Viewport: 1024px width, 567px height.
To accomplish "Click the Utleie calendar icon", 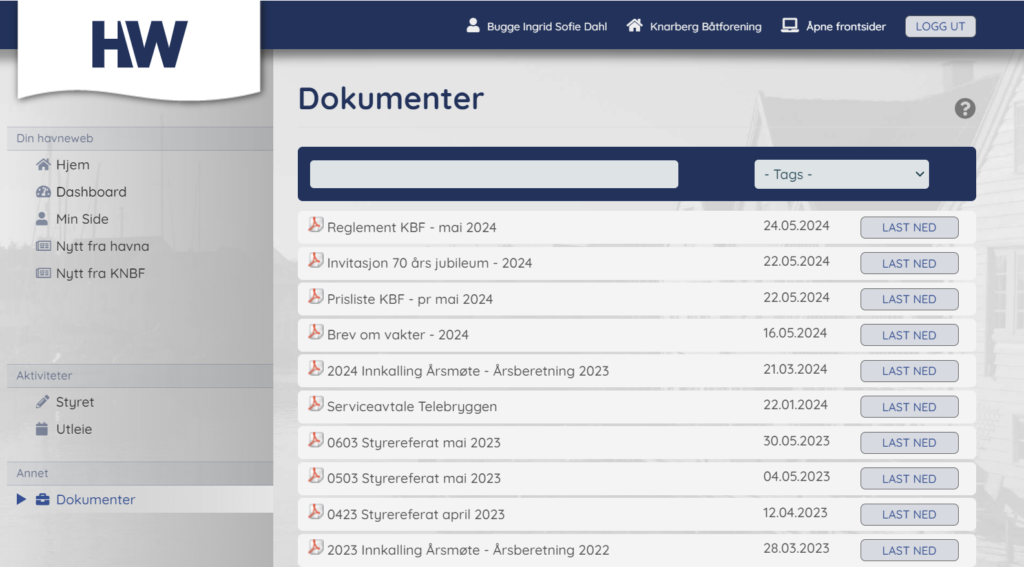I will click(42, 429).
